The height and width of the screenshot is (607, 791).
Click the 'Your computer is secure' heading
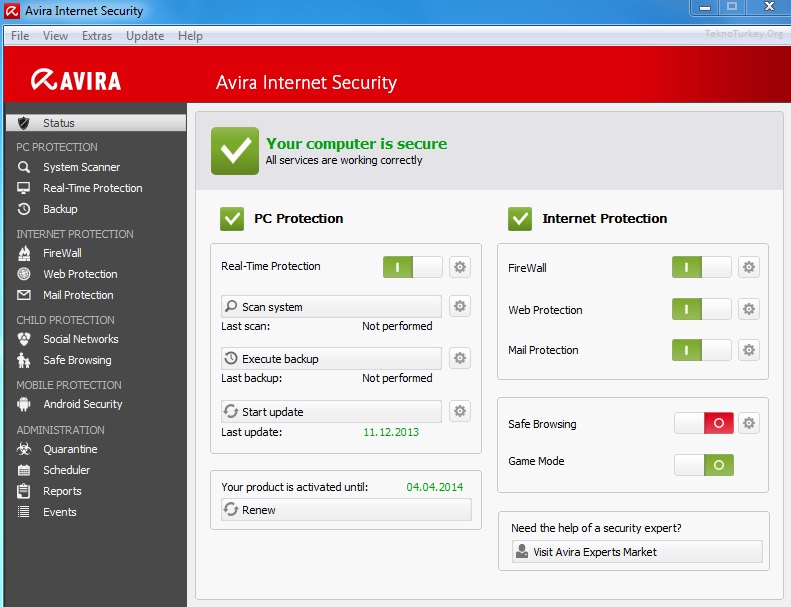[x=357, y=144]
